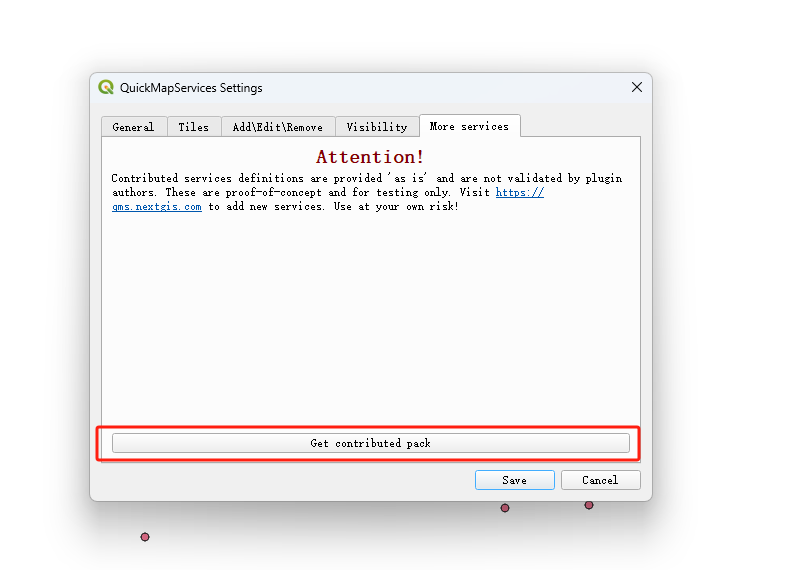The height and width of the screenshot is (570, 806).
Task: Select the map point at bottom left
Action: click(145, 537)
